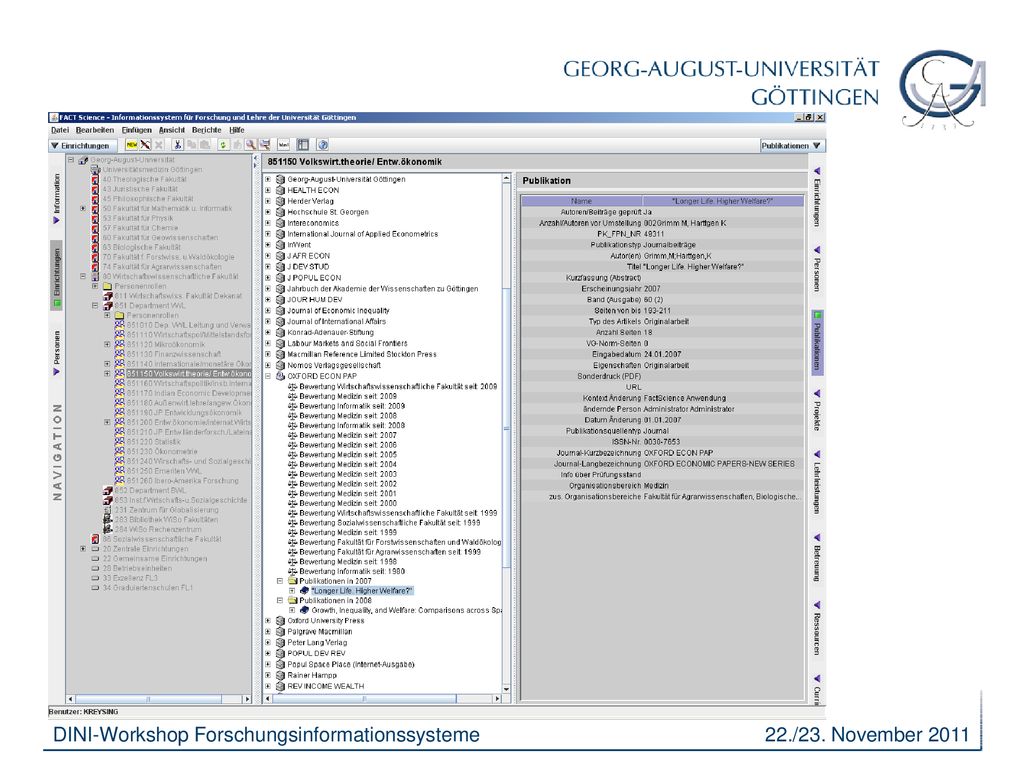Click the middle tree vertical scrollbar thumb

[506, 428]
